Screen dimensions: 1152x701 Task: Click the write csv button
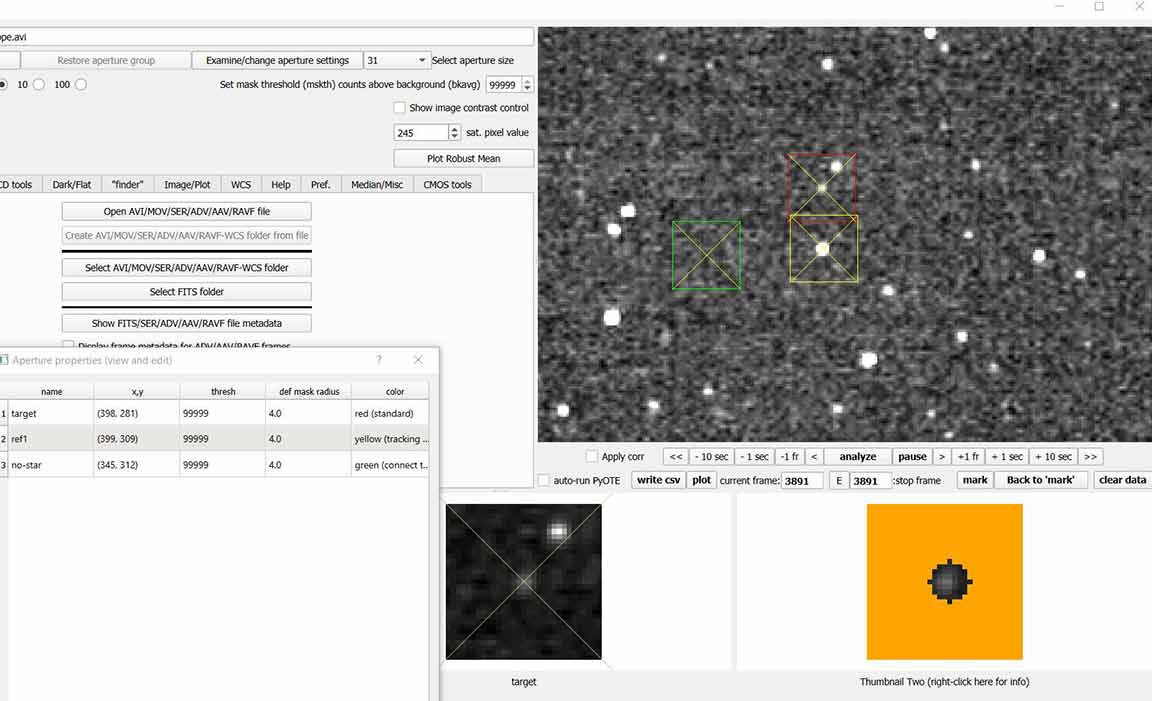(x=658, y=480)
